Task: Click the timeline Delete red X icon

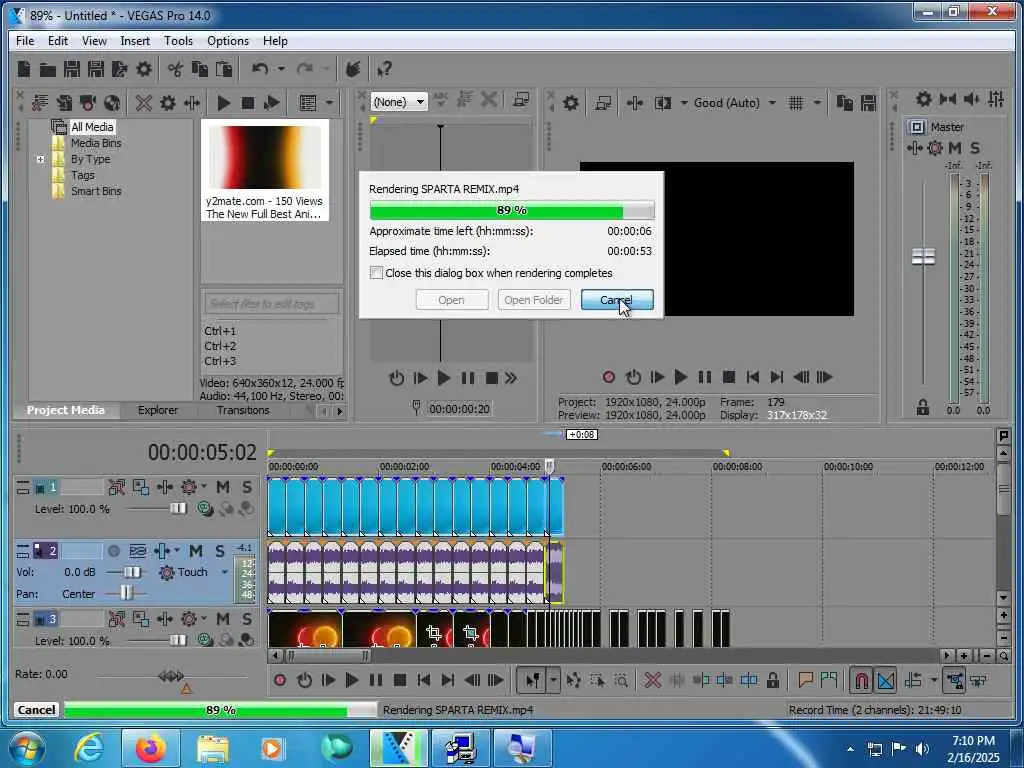Action: pos(652,680)
